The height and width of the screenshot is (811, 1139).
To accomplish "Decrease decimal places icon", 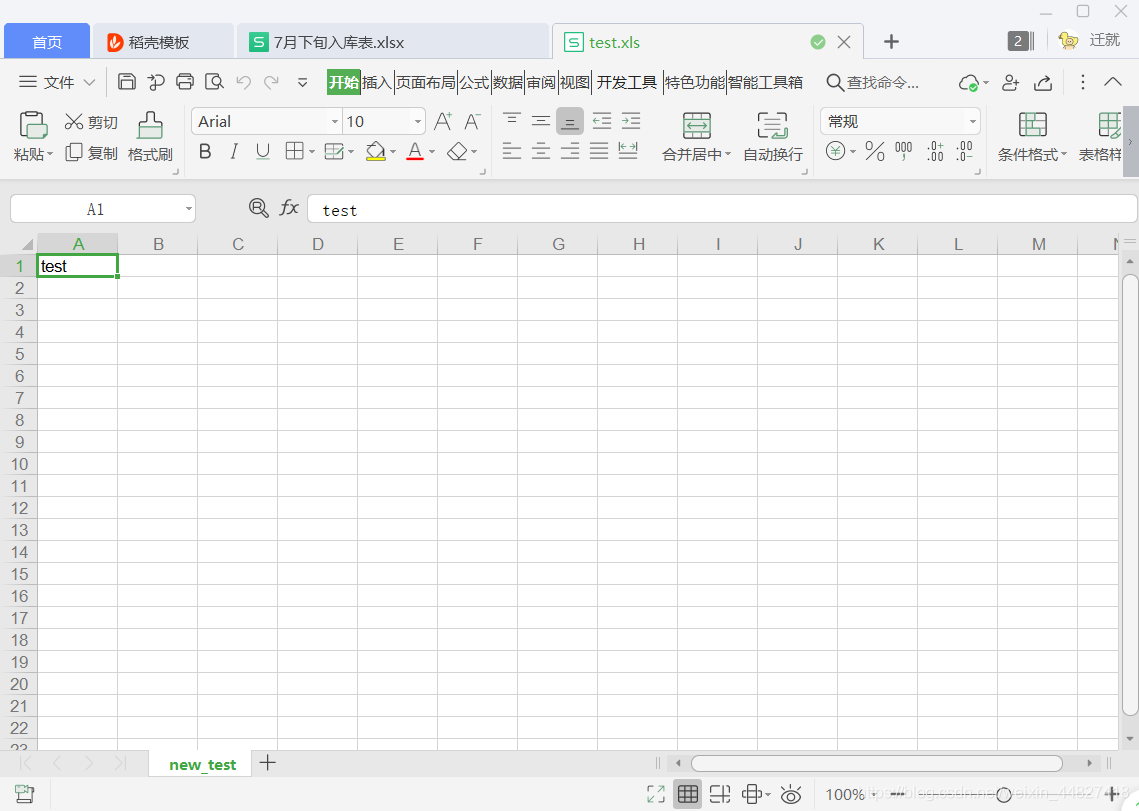I will pos(964,151).
